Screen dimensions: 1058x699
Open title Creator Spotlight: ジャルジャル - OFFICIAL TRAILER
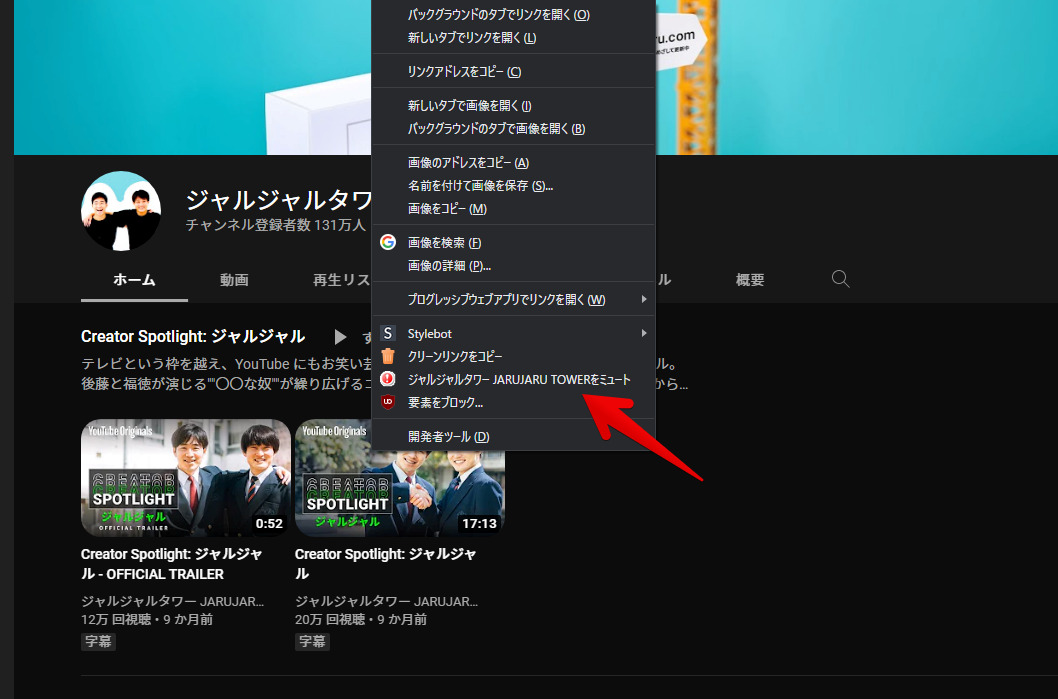point(171,563)
